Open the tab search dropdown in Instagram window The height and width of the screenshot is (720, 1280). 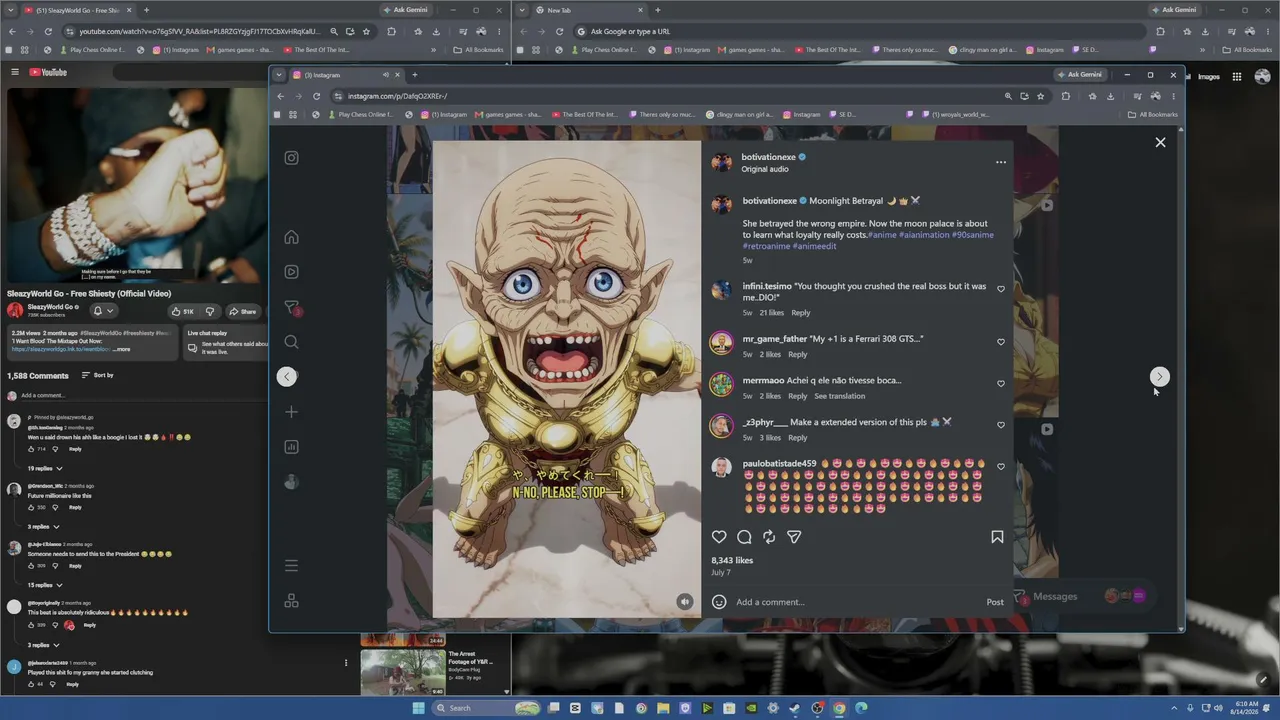[279, 75]
